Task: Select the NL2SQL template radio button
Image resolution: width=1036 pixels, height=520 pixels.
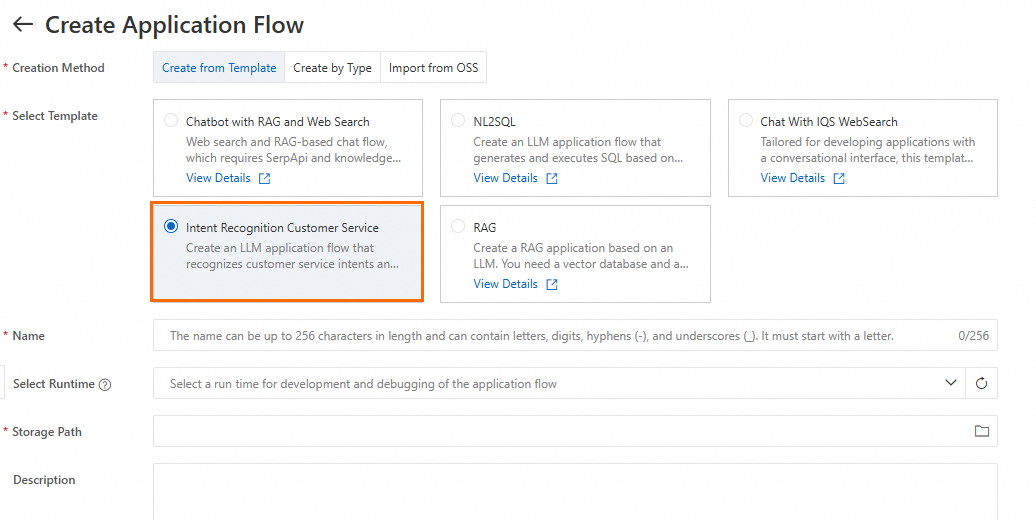Action: (458, 121)
